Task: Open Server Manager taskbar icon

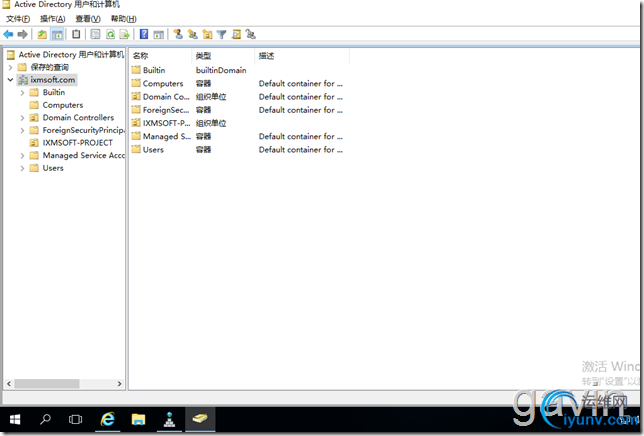Action: click(169, 420)
